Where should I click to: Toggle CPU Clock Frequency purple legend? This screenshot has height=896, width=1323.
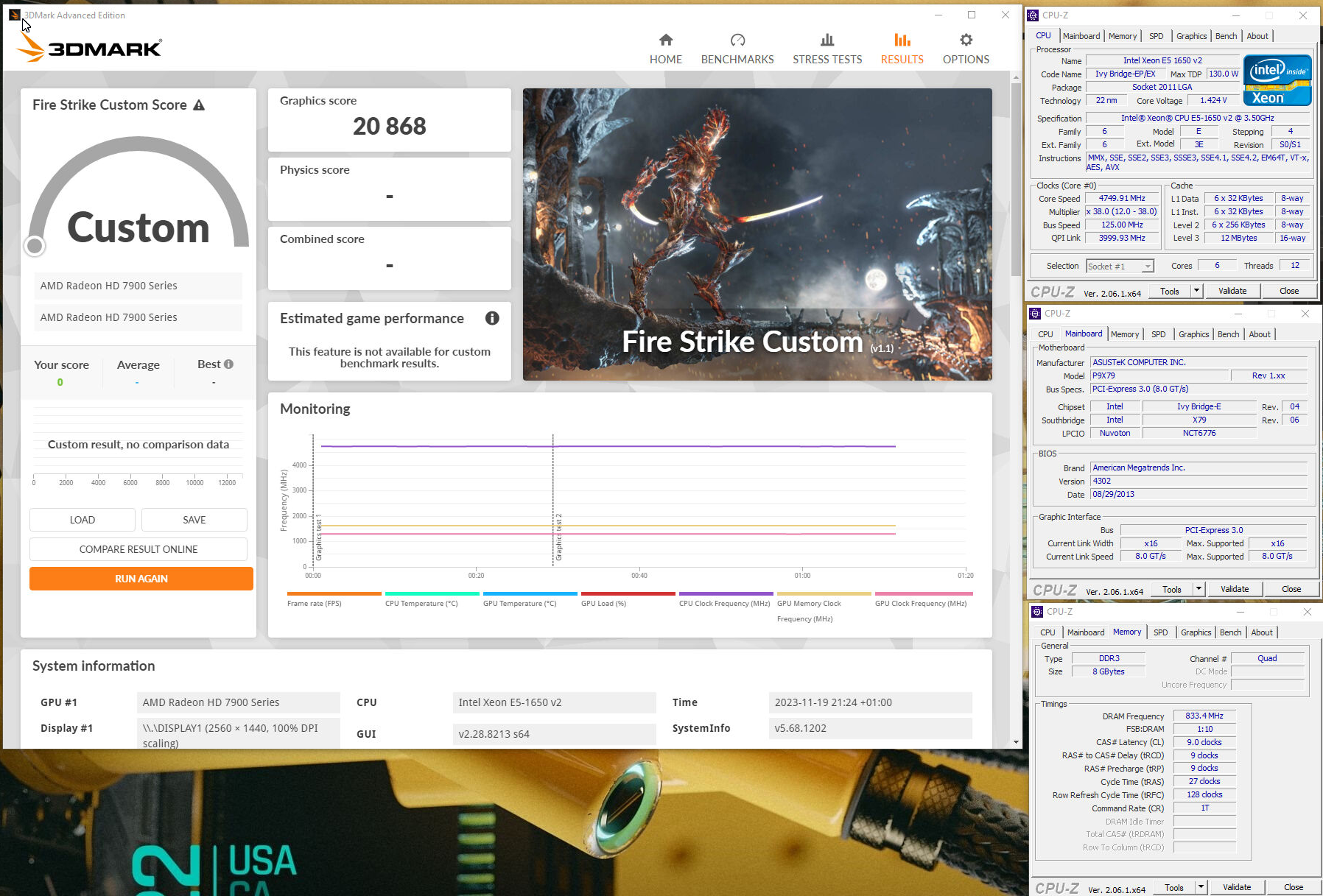coord(726,593)
